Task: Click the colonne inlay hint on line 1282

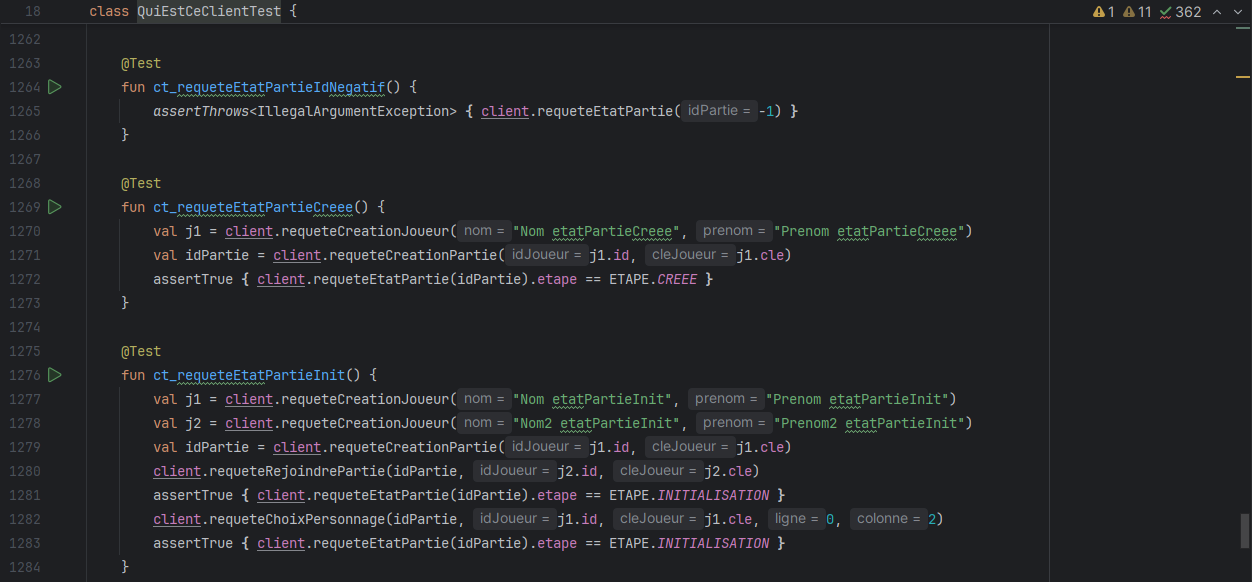Action: pos(887,519)
